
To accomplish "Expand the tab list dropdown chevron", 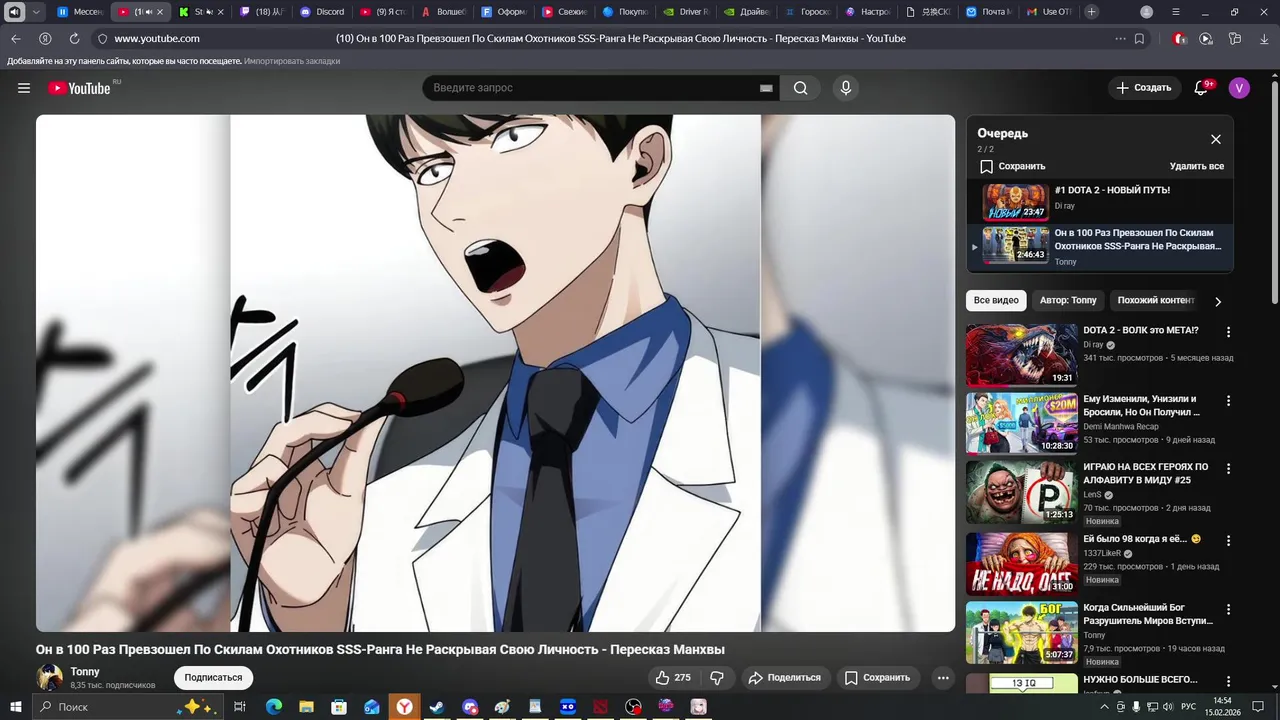I will [x=37, y=12].
